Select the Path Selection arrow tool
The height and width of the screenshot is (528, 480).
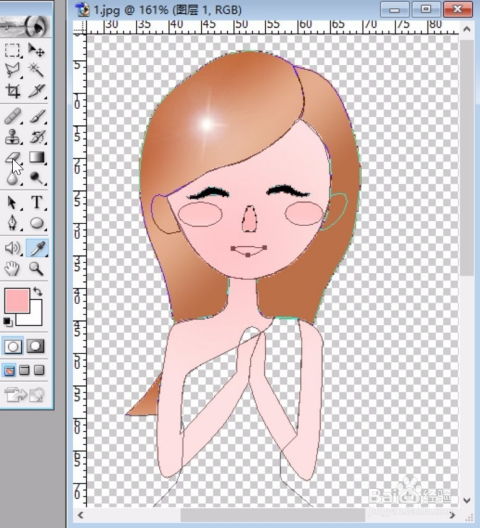(12, 203)
